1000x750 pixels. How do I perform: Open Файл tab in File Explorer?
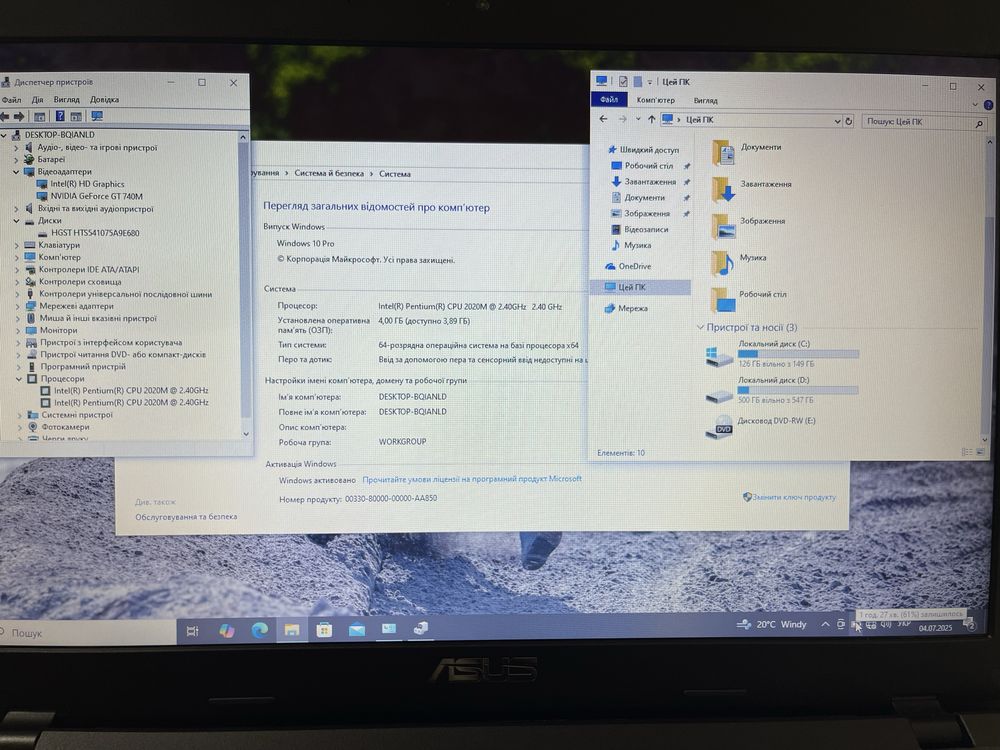609,99
